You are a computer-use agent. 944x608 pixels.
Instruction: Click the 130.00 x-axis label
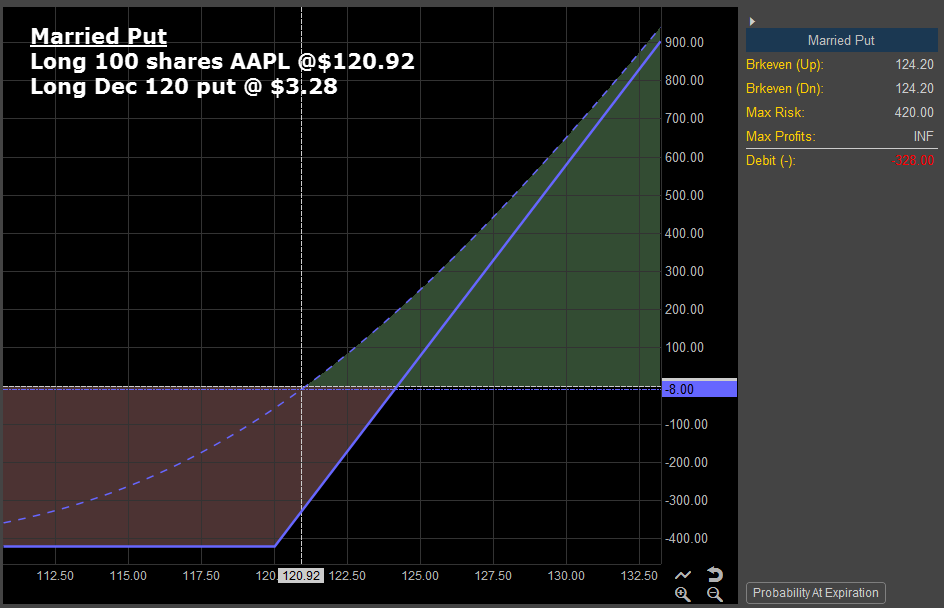point(566,575)
